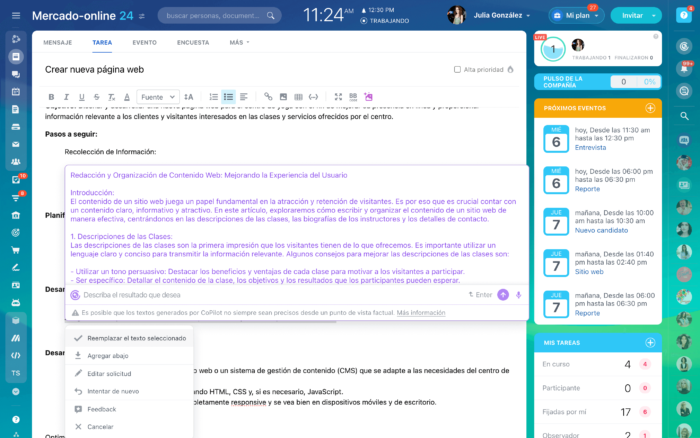Select the TAREA tab

point(102,42)
